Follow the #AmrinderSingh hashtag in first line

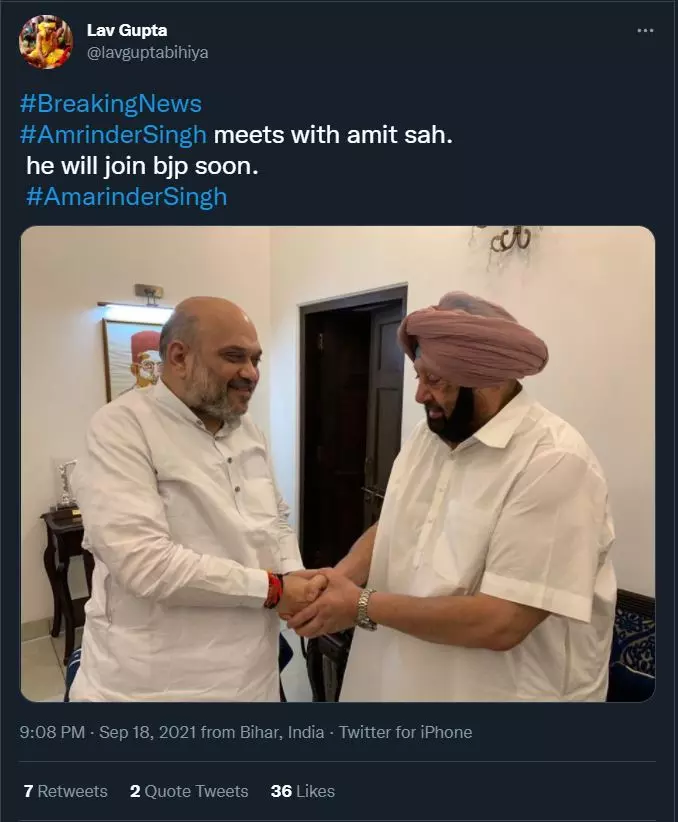pyautogui.click(x=113, y=135)
